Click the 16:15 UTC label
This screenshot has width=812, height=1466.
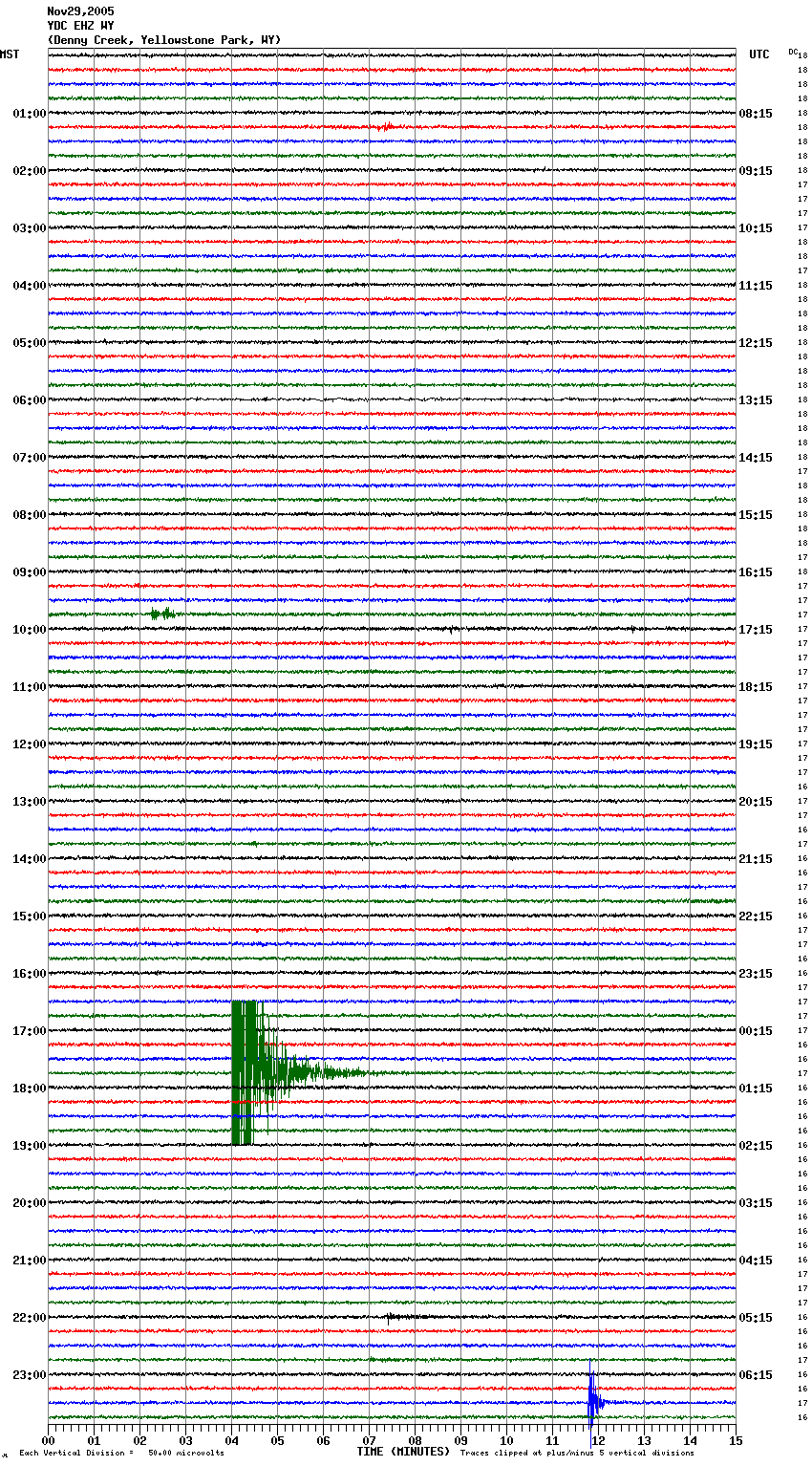(x=756, y=572)
